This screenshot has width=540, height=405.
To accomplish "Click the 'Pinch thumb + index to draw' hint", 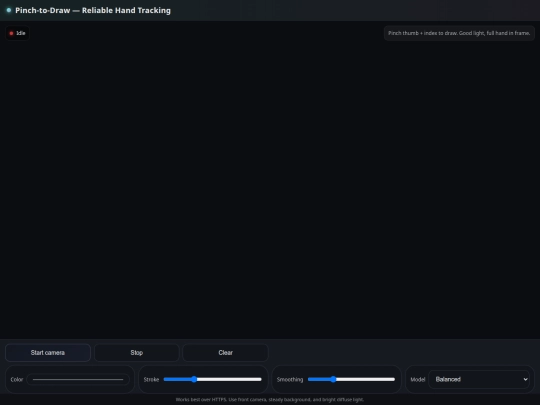I will pos(459,33).
